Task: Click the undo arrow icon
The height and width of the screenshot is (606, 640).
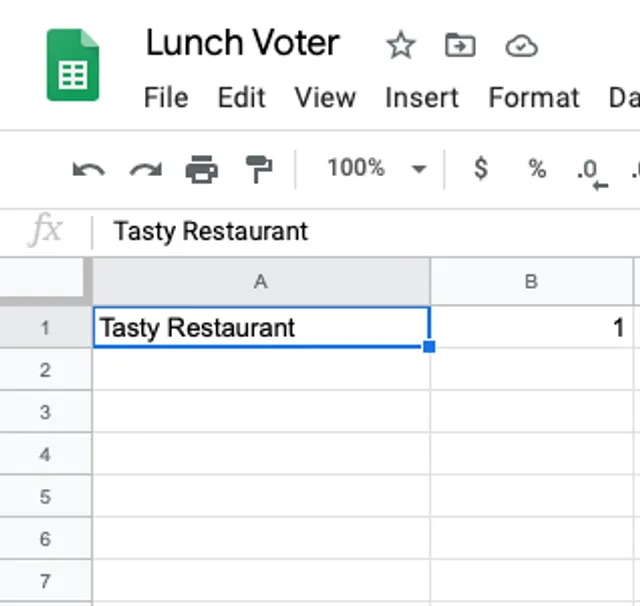Action: (x=89, y=169)
